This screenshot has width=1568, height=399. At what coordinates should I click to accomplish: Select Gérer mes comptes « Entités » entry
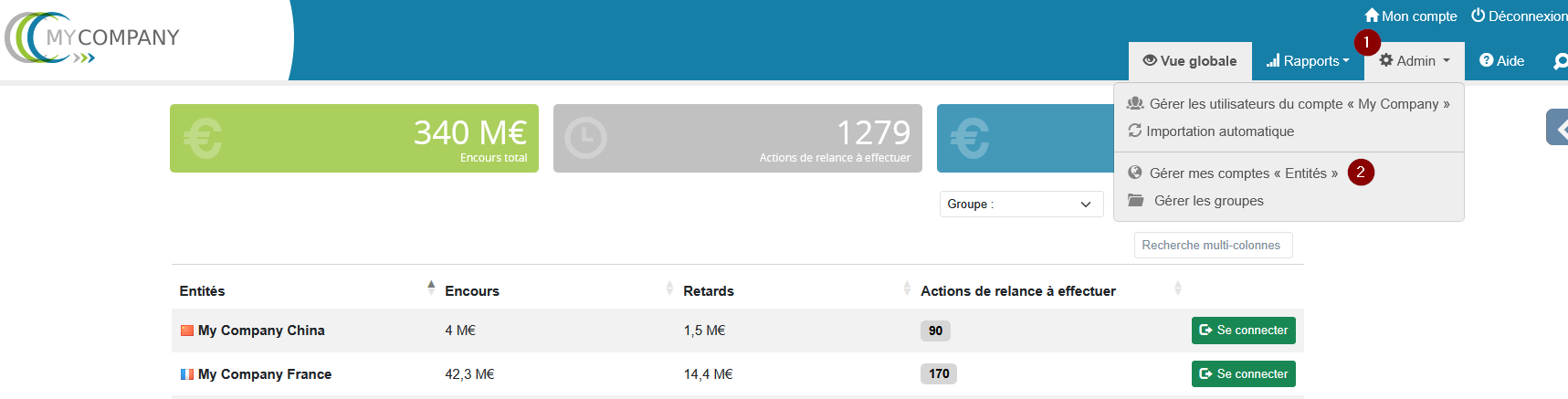tap(1289, 173)
